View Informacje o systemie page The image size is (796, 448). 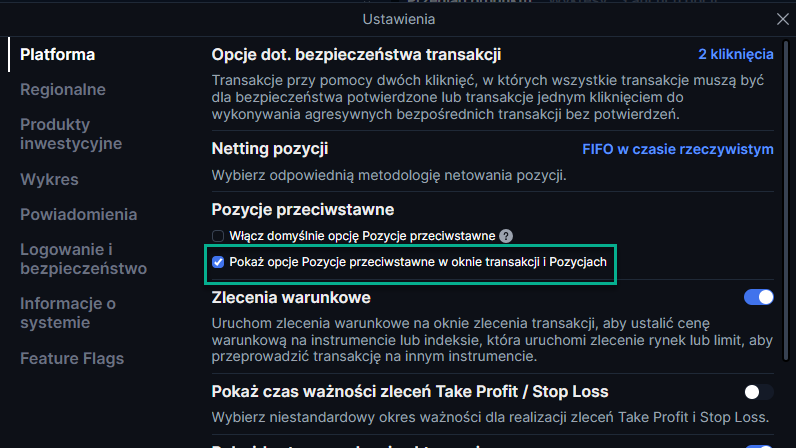tap(68, 313)
